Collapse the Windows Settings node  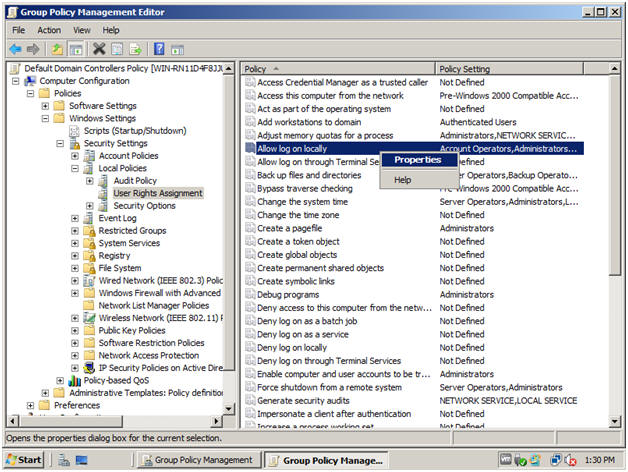[45, 119]
